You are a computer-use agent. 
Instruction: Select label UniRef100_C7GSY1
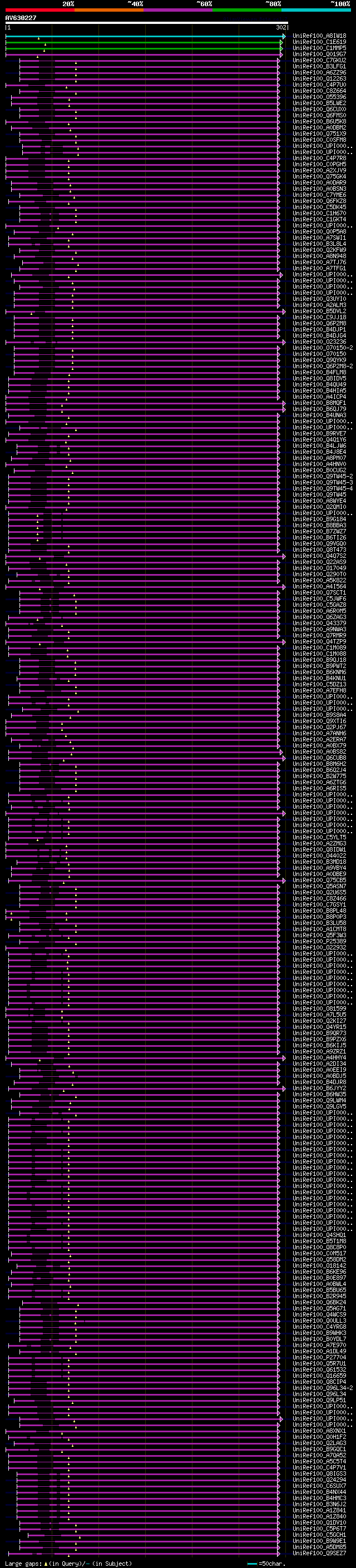click(x=319, y=904)
